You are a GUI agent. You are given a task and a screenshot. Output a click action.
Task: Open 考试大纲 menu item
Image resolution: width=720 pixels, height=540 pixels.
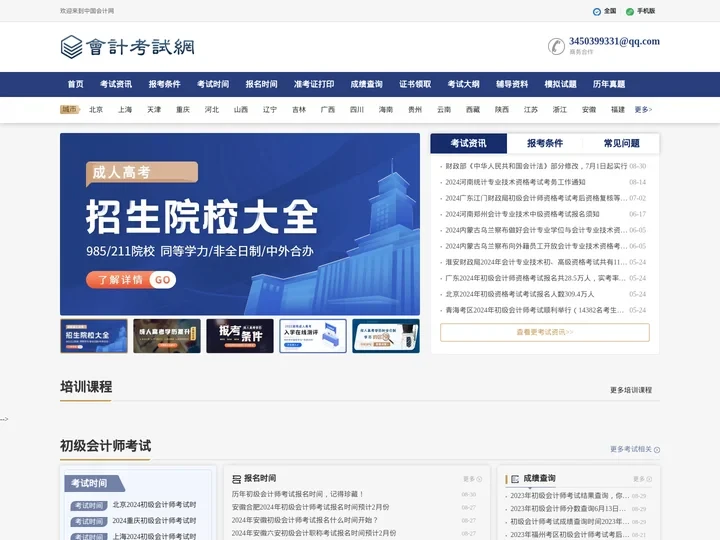[x=464, y=84]
